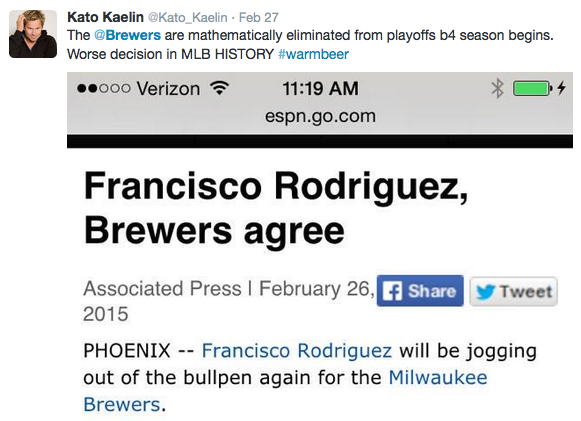Open the Milwaukee Brewers team link
The image size is (581, 421).
[285, 391]
